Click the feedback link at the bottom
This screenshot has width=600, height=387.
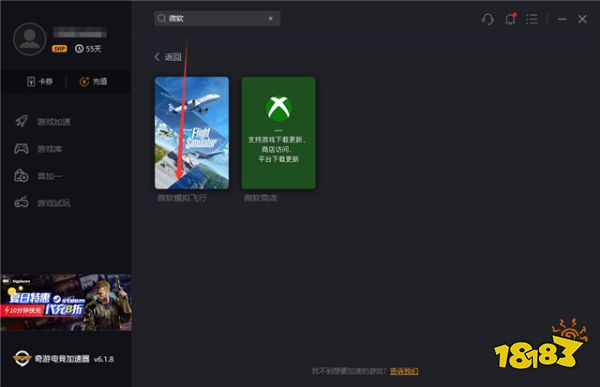pos(404,371)
